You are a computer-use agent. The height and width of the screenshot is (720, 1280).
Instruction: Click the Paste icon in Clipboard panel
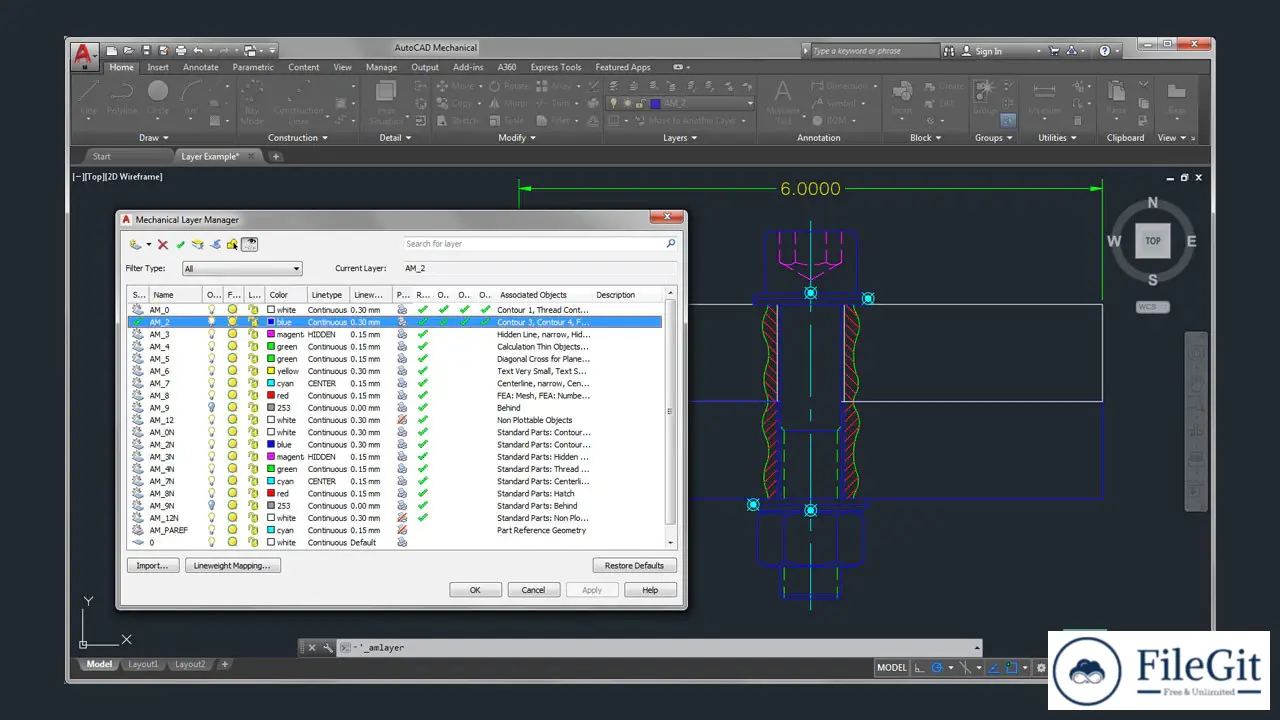1116,98
